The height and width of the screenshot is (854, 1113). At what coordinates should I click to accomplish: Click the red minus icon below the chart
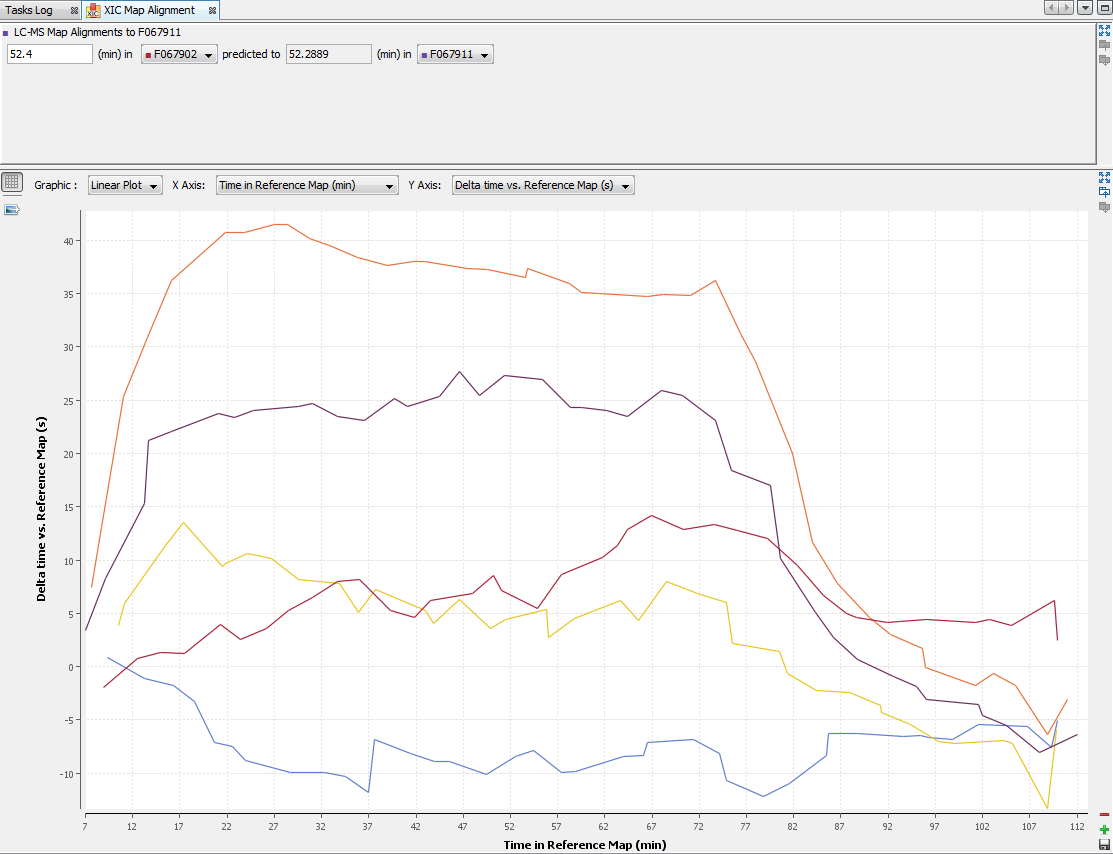1104,815
